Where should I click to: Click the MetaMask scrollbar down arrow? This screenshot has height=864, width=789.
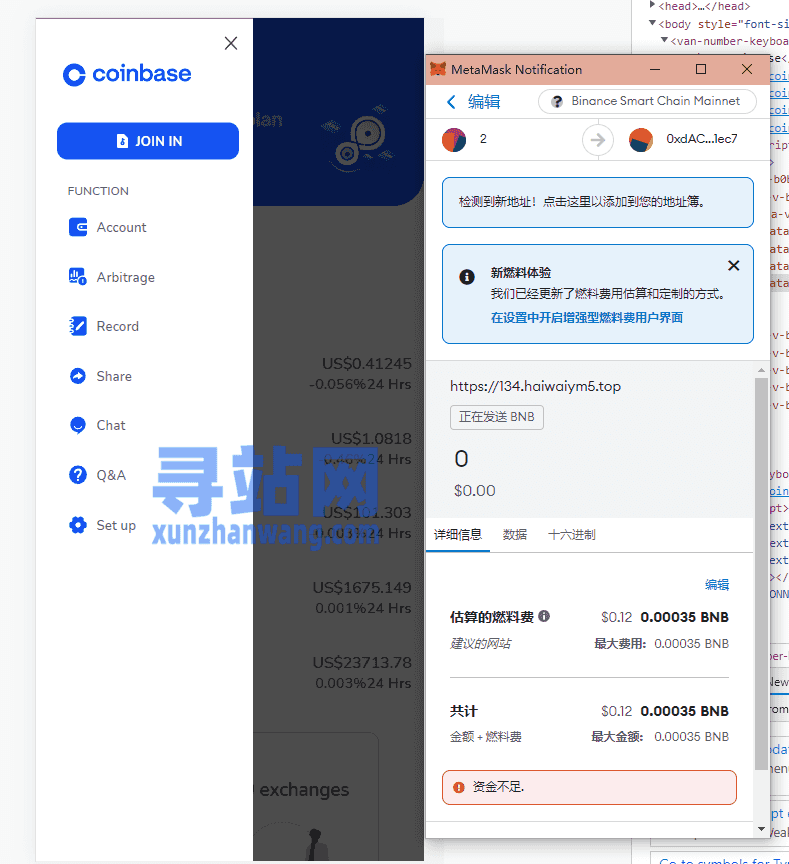pos(761,829)
